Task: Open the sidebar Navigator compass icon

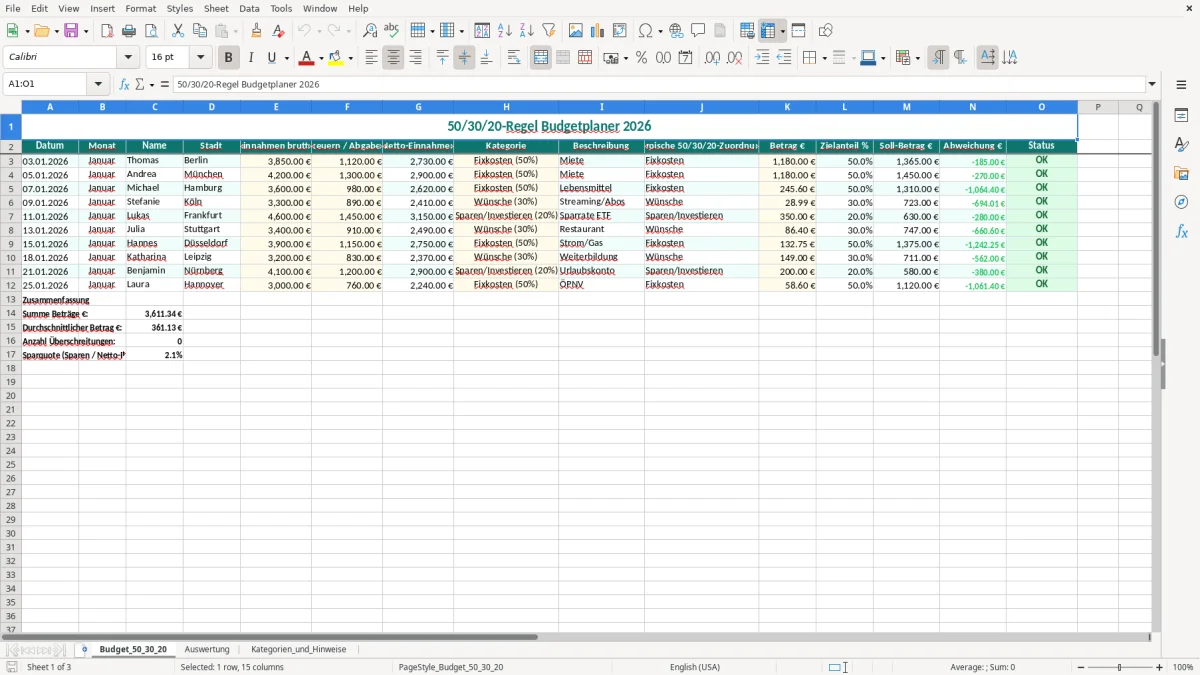Action: [x=1181, y=202]
